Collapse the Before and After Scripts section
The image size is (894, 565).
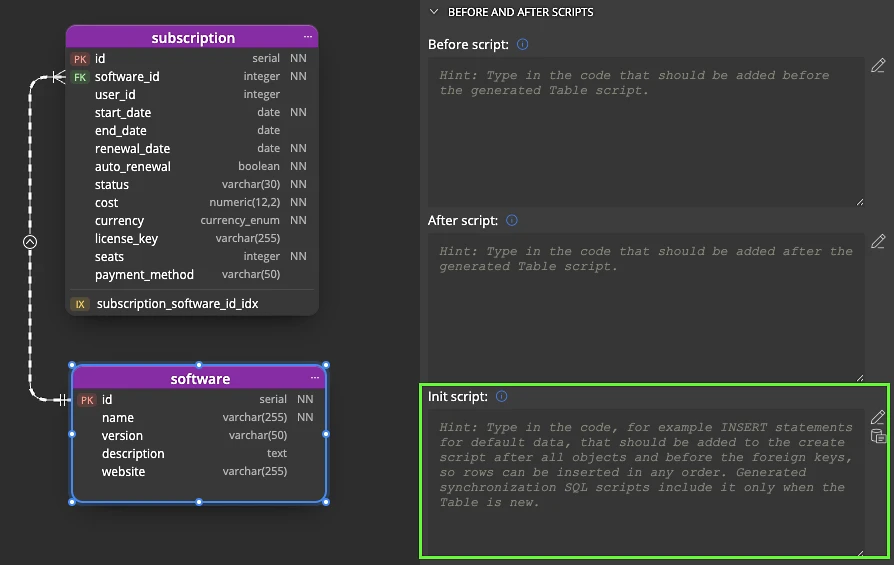(x=434, y=12)
